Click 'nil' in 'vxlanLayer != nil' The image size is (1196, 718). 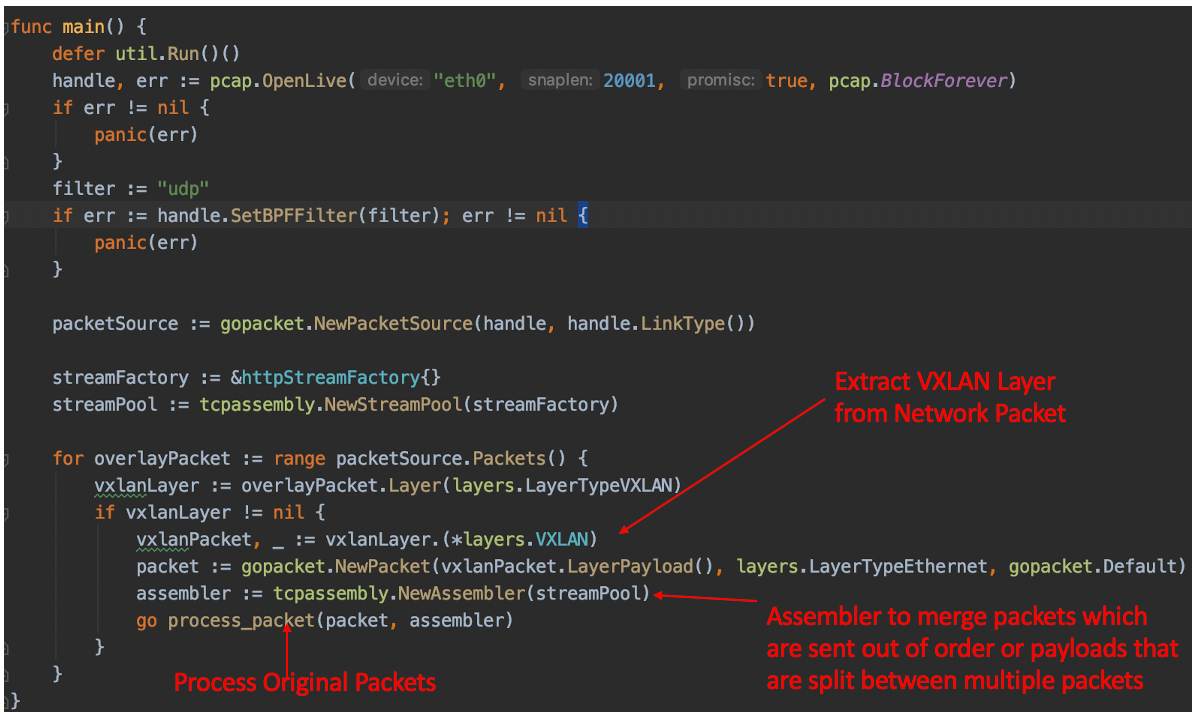click(x=288, y=513)
